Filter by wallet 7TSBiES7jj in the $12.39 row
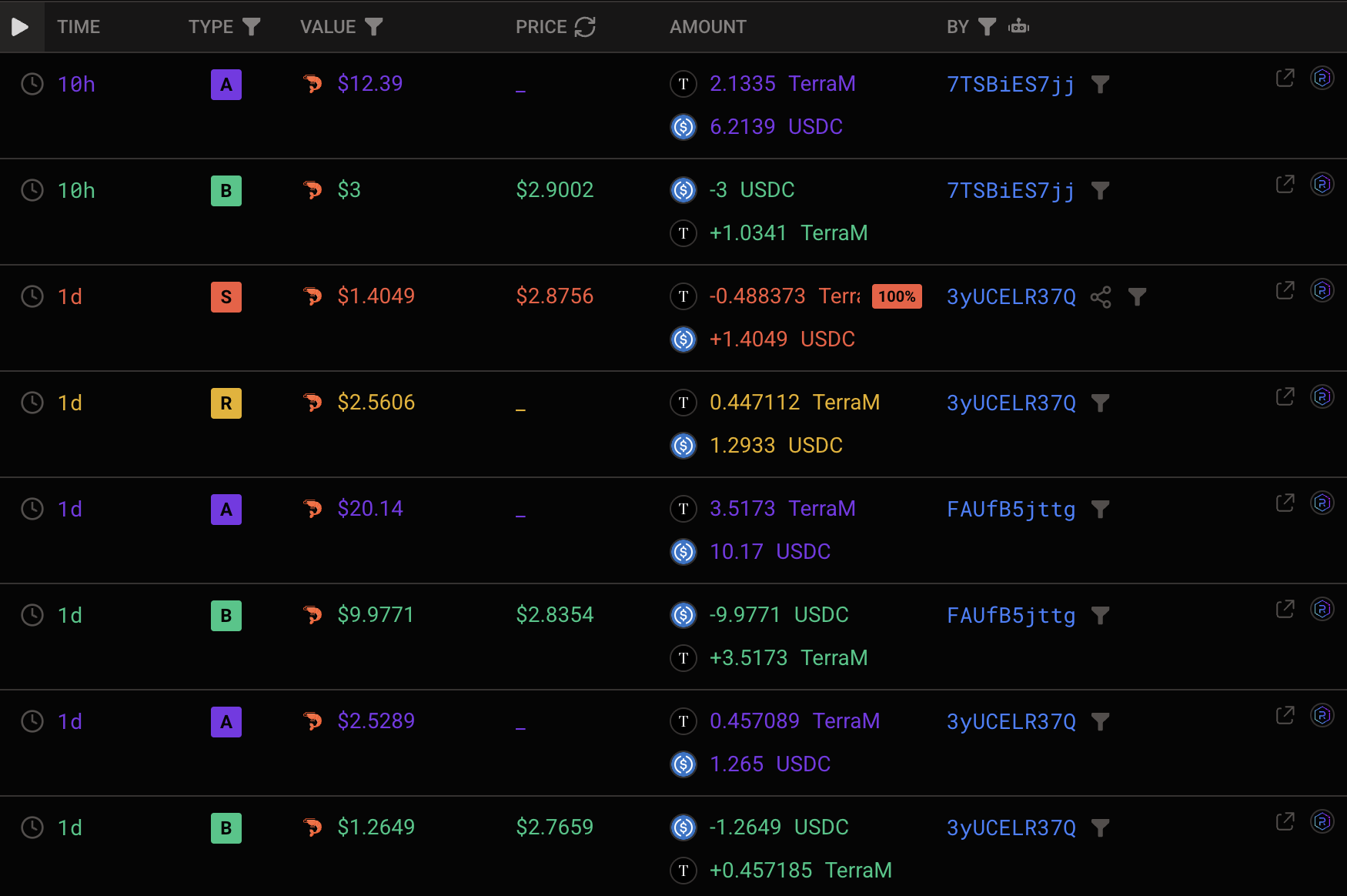This screenshot has width=1347, height=896. (x=1101, y=84)
